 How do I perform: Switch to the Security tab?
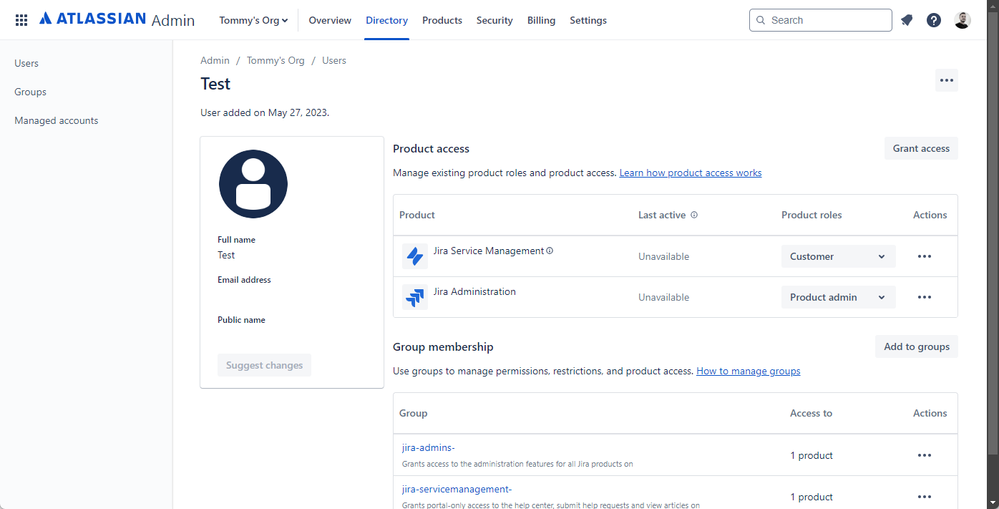tap(494, 20)
